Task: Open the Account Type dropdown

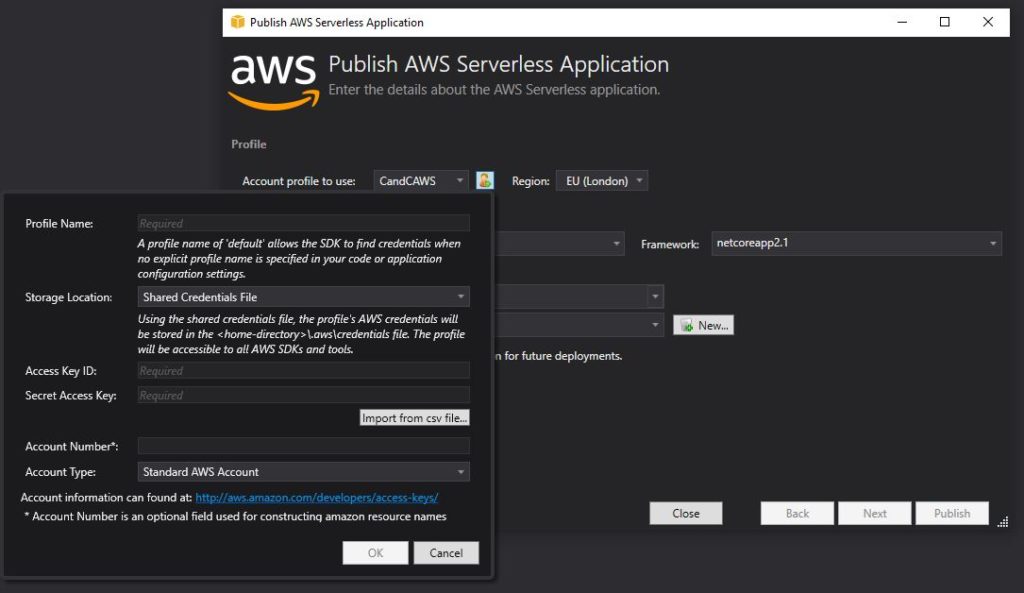Action: click(x=303, y=472)
